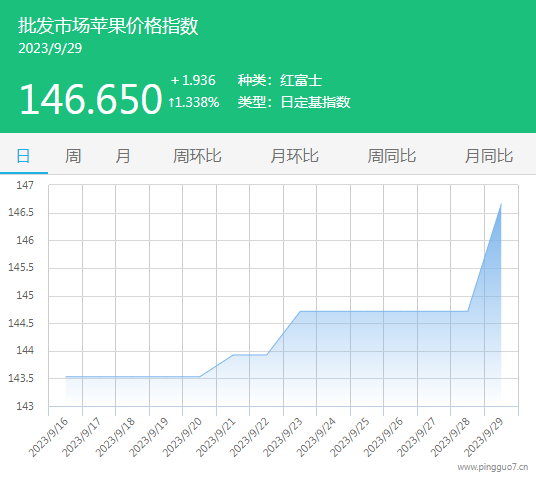Click the 2023/9/23 axis label
The image size is (536, 478).
283,437
